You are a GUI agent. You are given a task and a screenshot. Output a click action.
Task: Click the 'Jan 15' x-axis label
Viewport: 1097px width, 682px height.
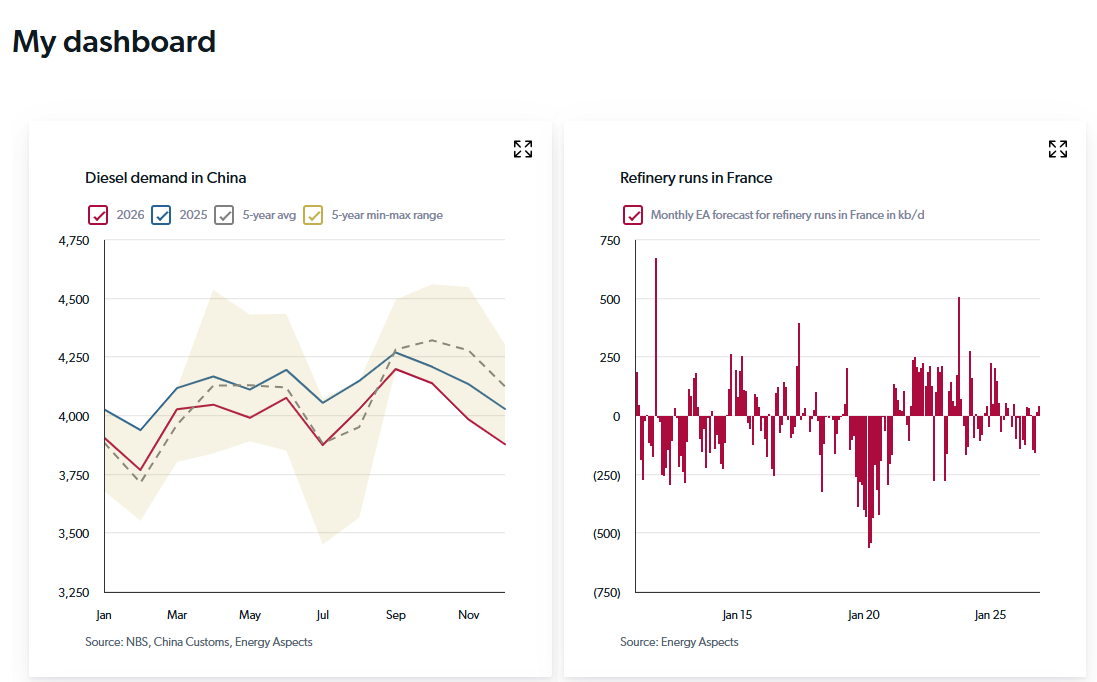coord(737,615)
